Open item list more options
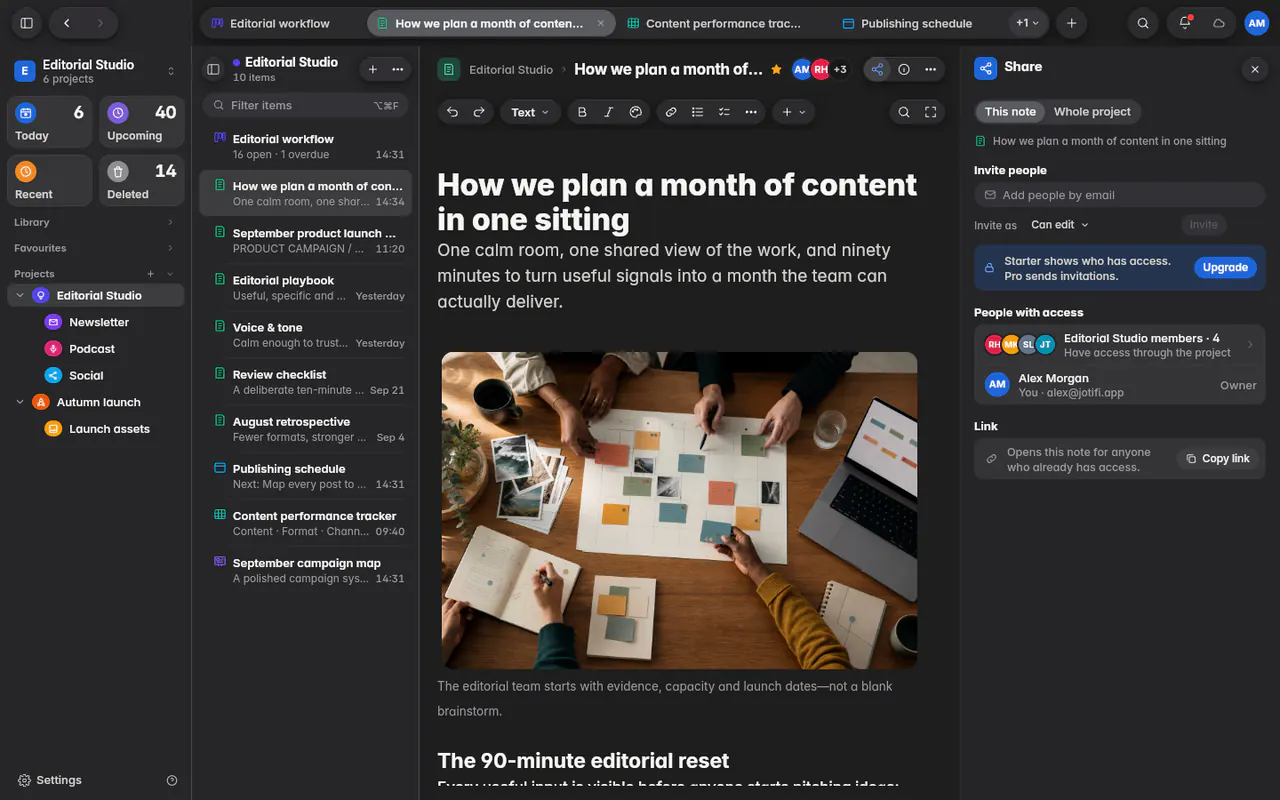The height and width of the screenshot is (800, 1280). click(x=398, y=69)
